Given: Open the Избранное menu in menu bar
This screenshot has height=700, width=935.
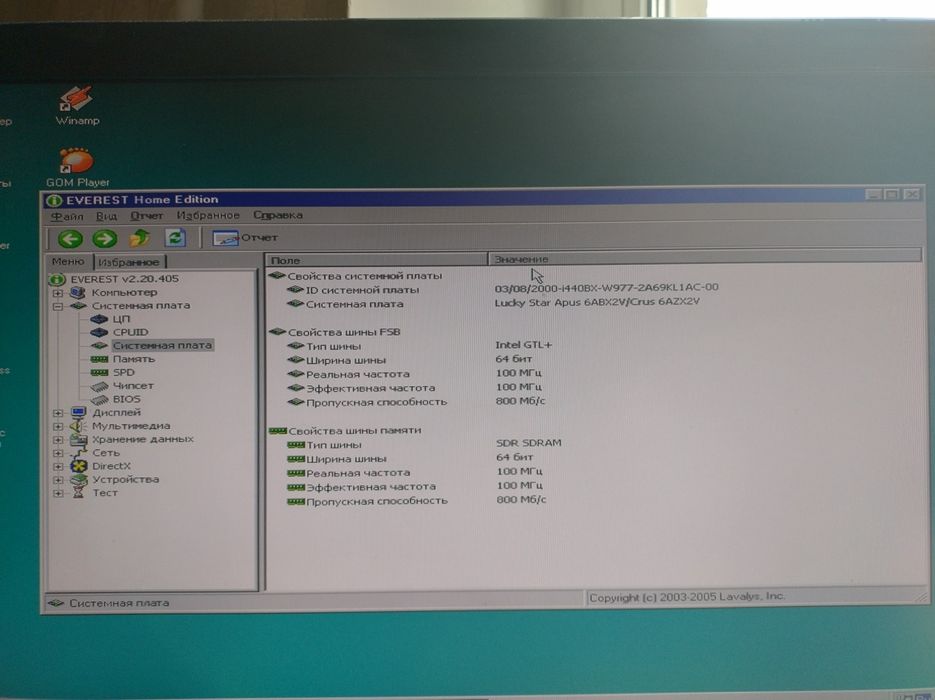Looking at the screenshot, I should click(208, 215).
